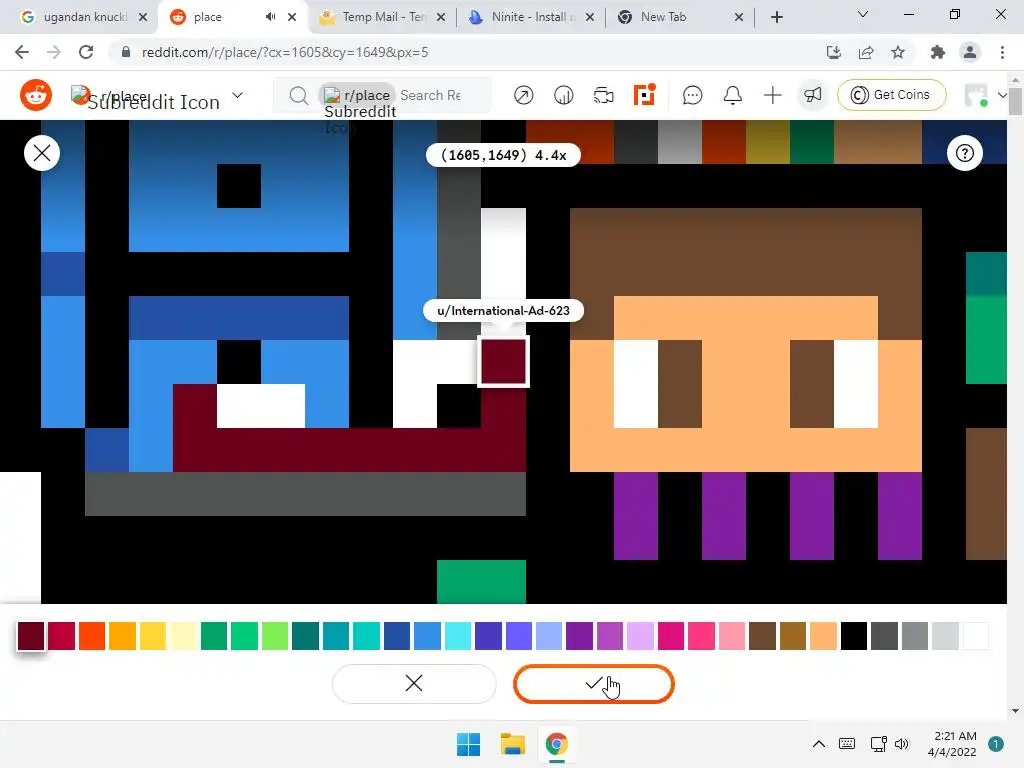
Task: Open the Chrome three-dot menu
Action: coord(1002,52)
